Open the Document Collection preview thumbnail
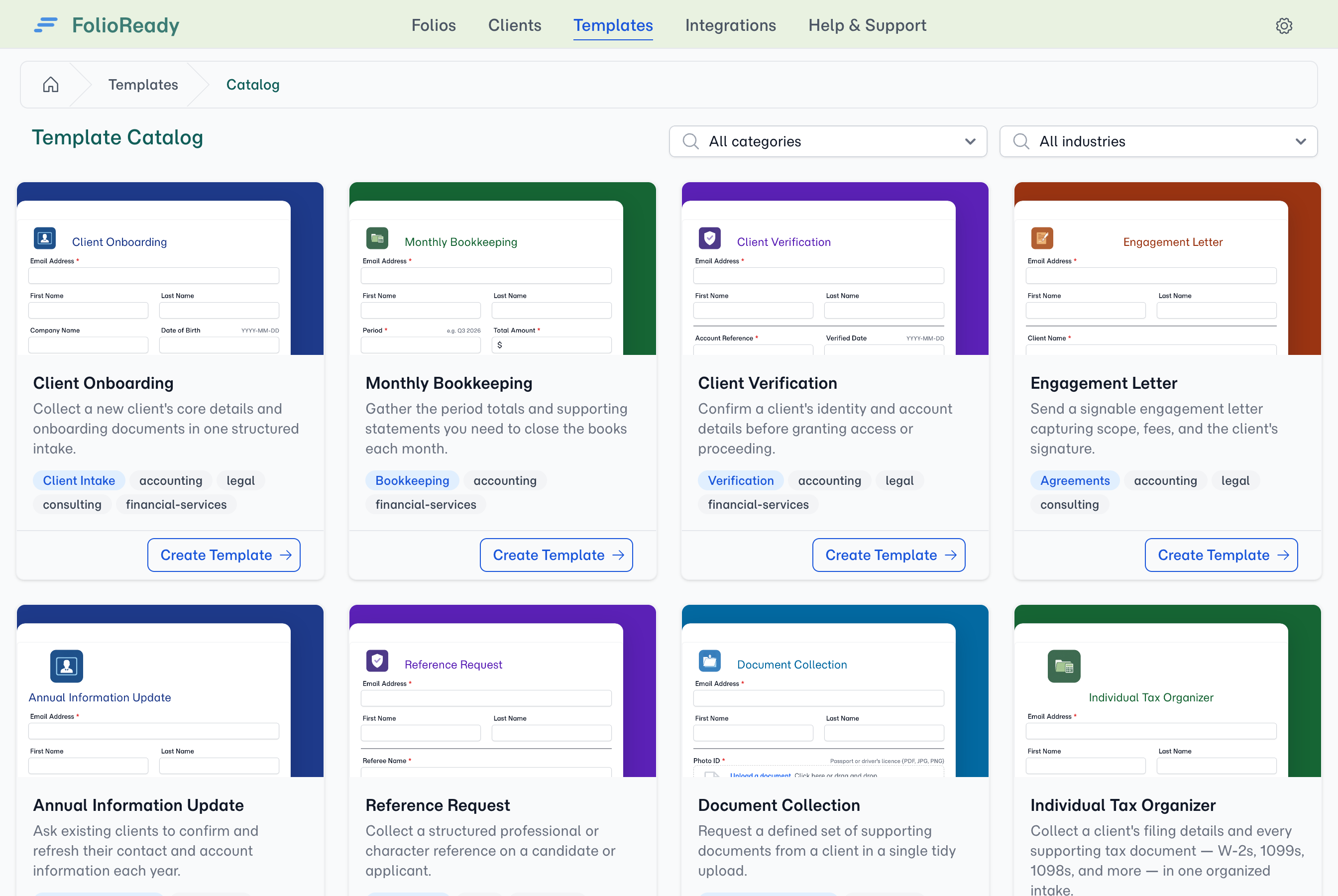 pos(835,691)
